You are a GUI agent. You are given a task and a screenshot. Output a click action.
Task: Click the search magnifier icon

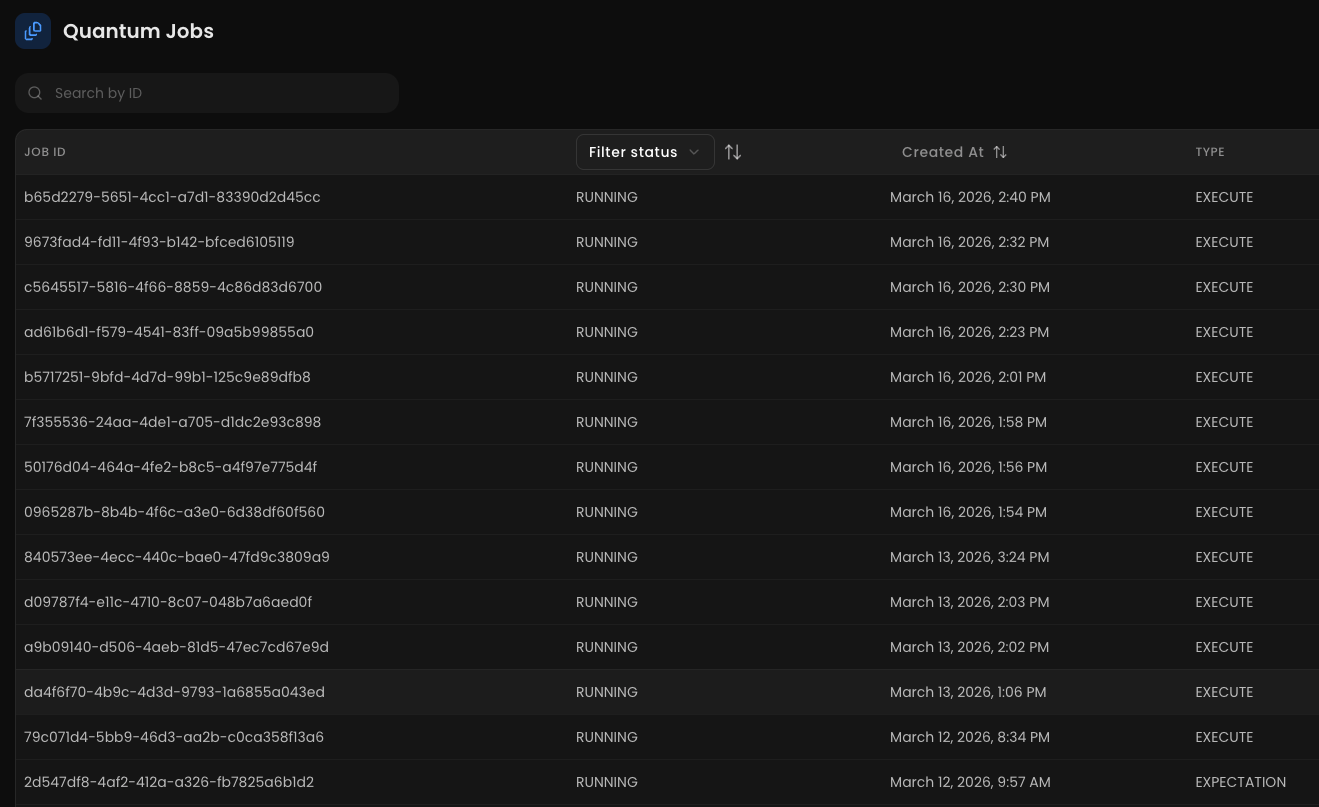35,93
